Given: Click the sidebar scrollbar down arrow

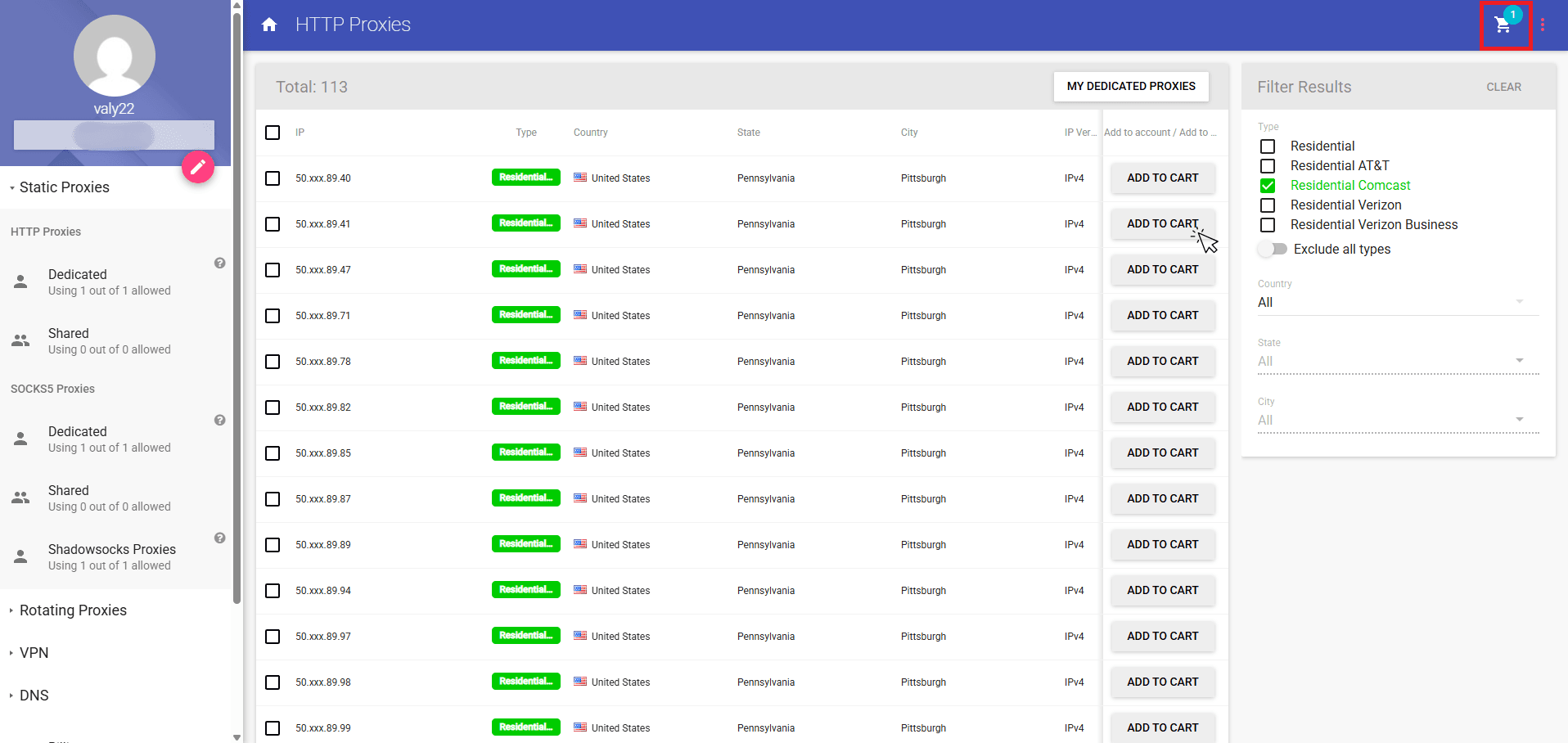Looking at the screenshot, I should click(237, 737).
